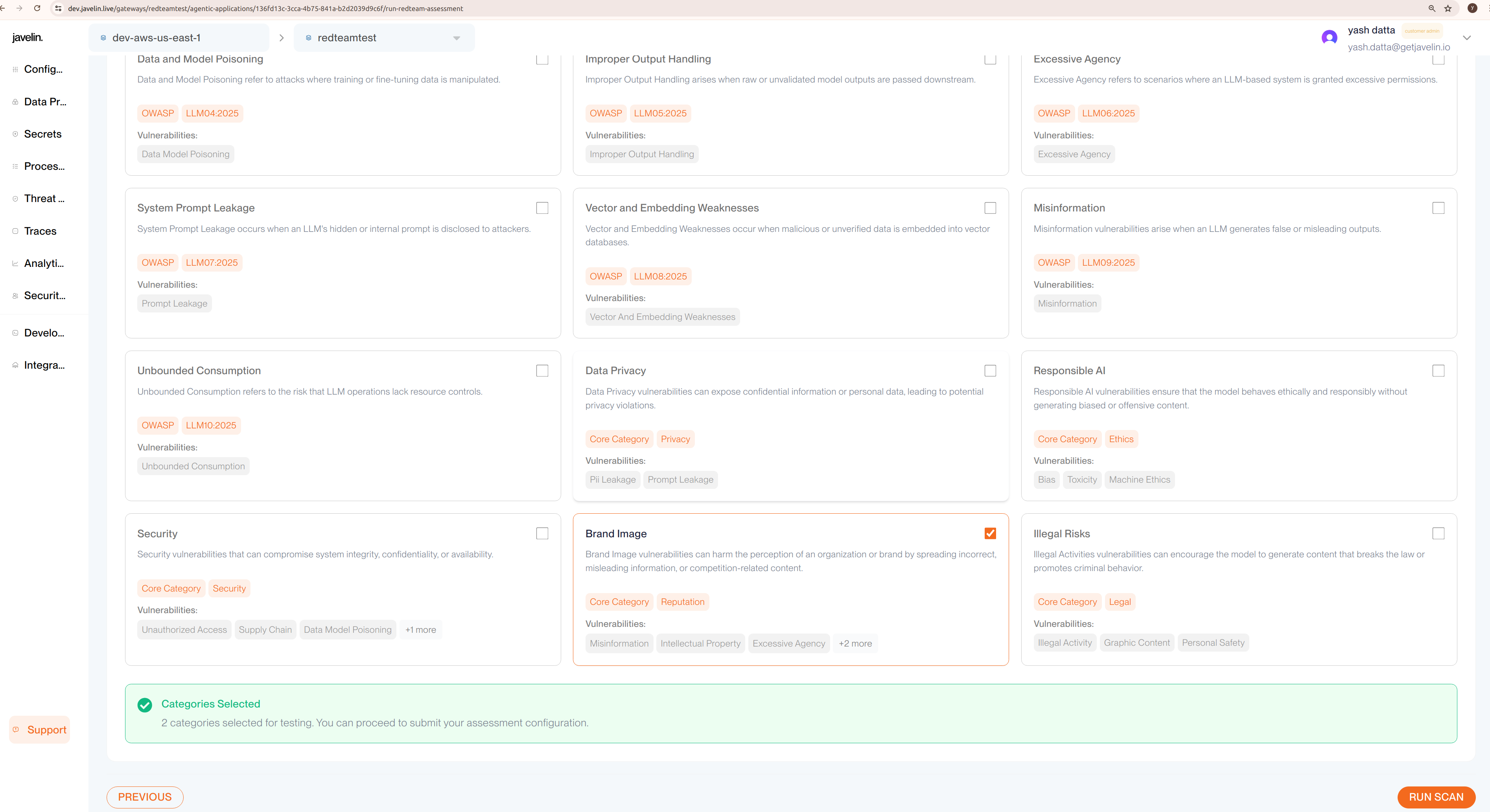Click the Threat sidebar icon
Image resolution: width=1490 pixels, height=812 pixels.
pyautogui.click(x=15, y=199)
